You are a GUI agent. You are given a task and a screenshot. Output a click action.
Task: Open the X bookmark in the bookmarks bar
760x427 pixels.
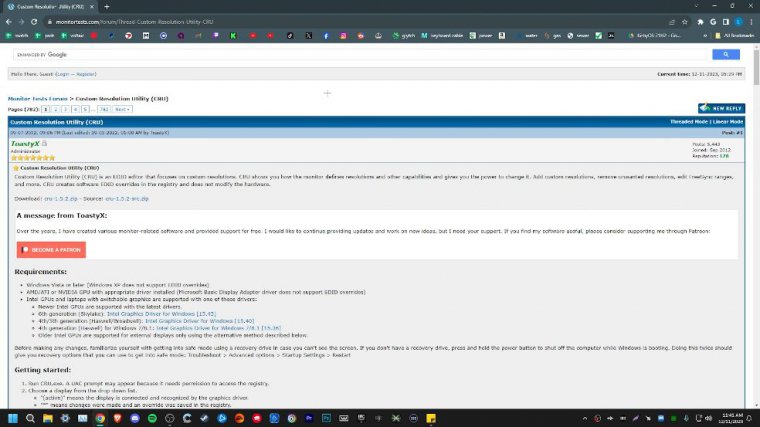pos(309,35)
